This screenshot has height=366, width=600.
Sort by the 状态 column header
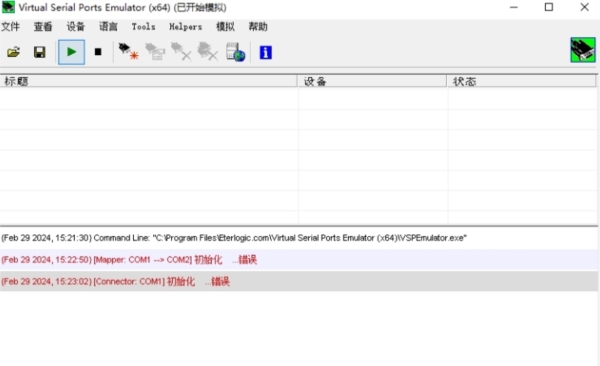522,81
